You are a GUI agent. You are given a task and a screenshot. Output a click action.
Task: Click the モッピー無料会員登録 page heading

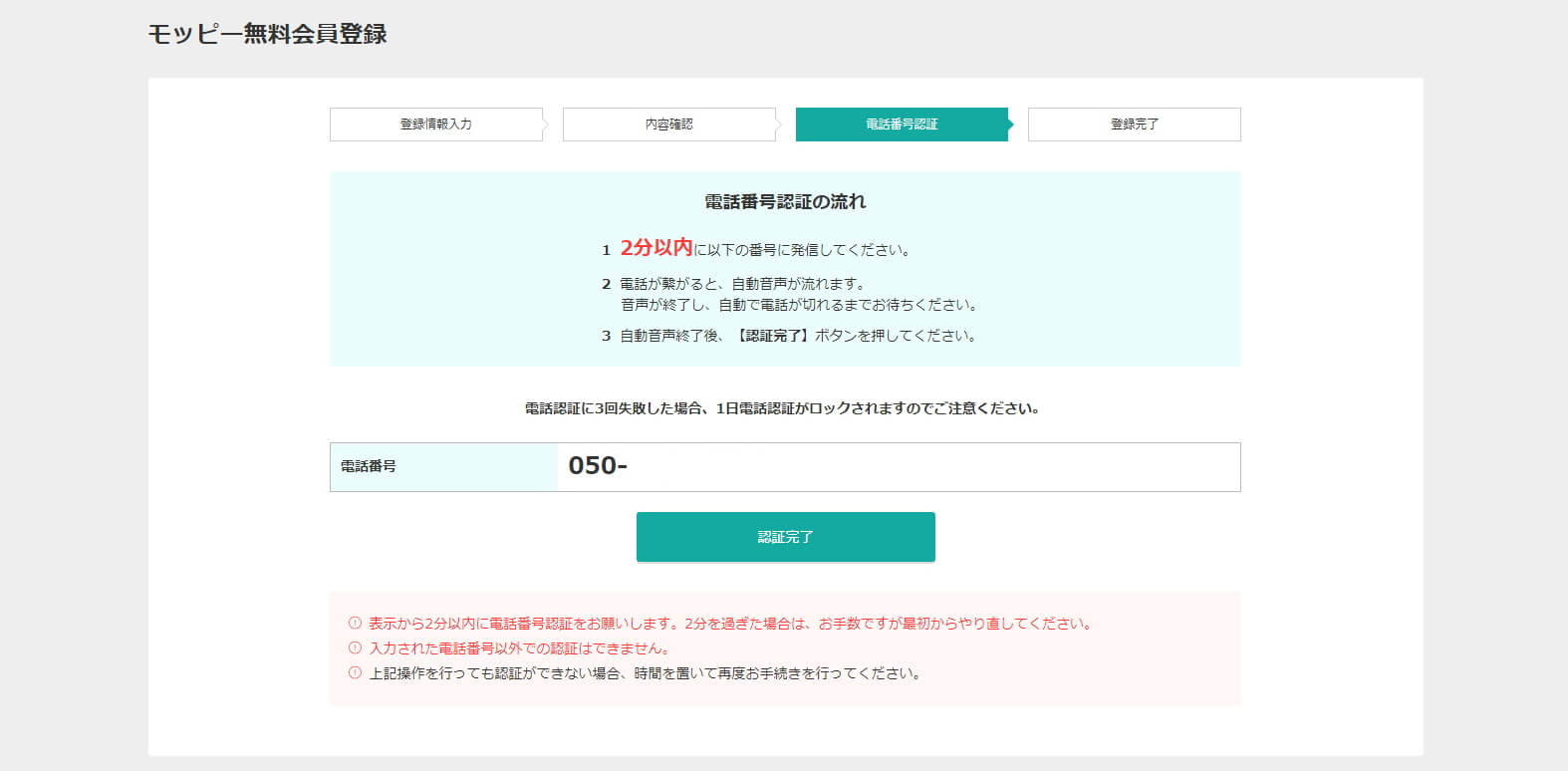click(267, 34)
